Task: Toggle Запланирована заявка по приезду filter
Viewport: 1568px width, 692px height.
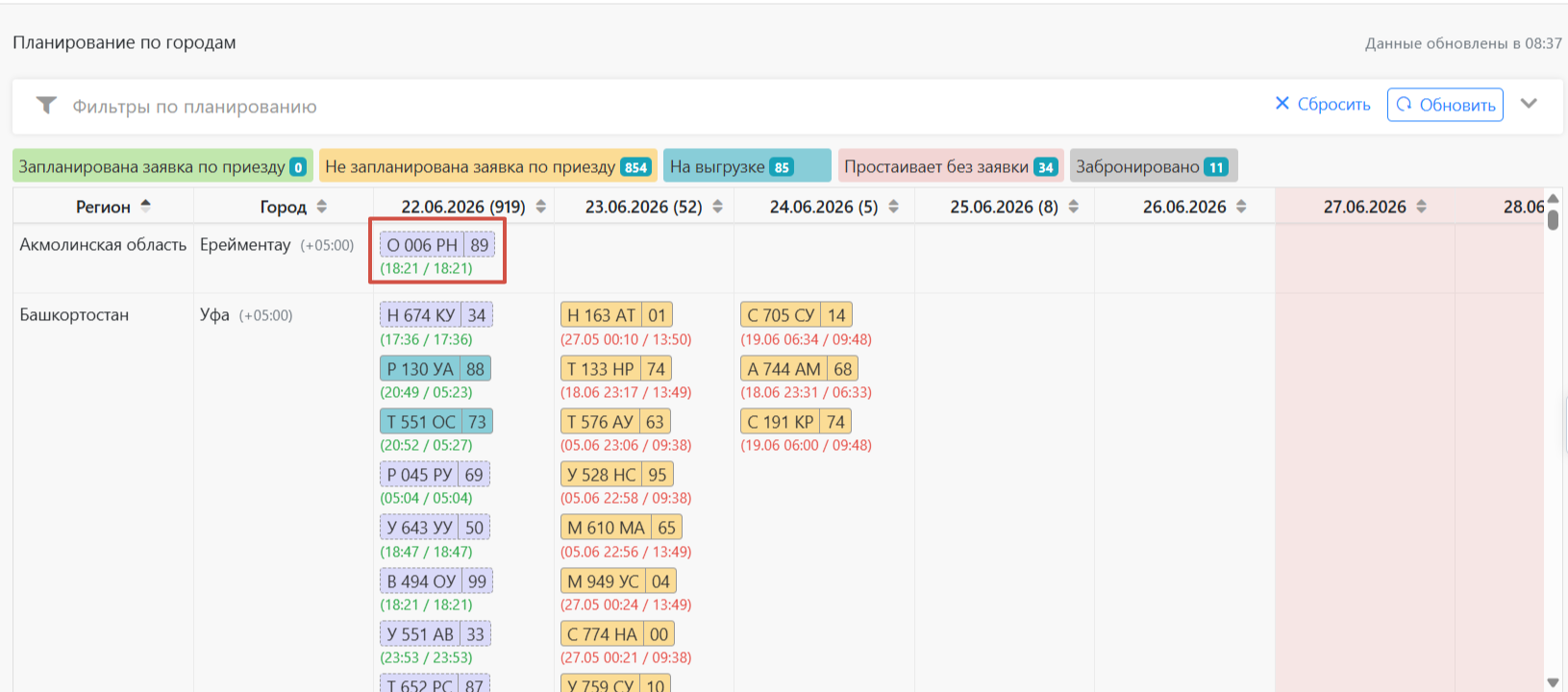Action: tap(162, 166)
